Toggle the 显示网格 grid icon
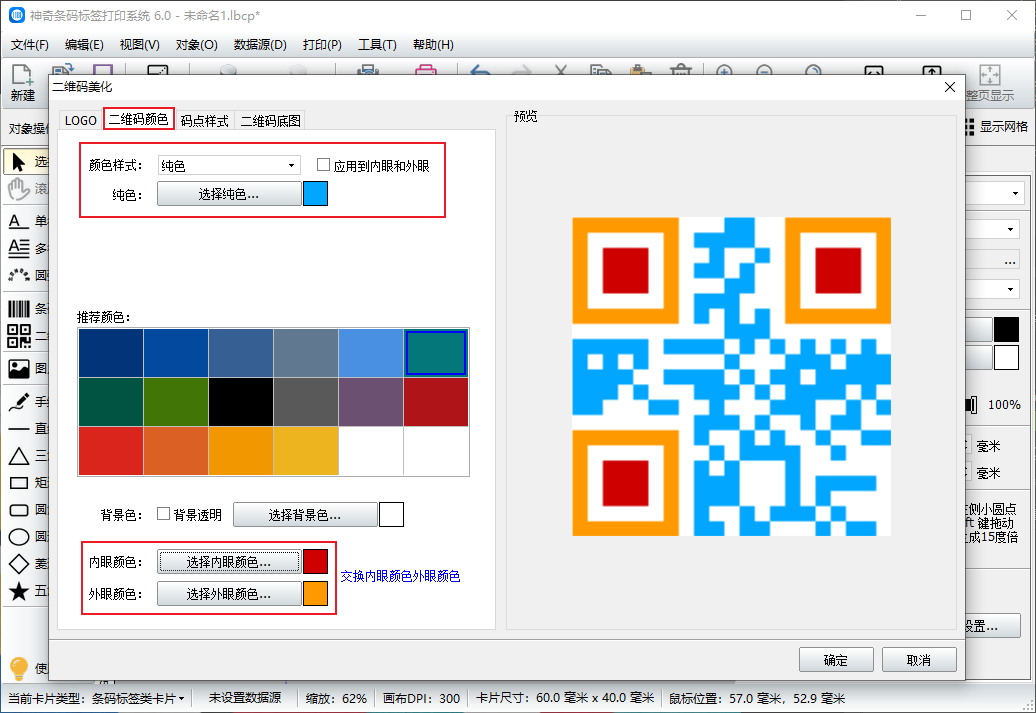Screen dimensions: 1036x713 click(970, 127)
